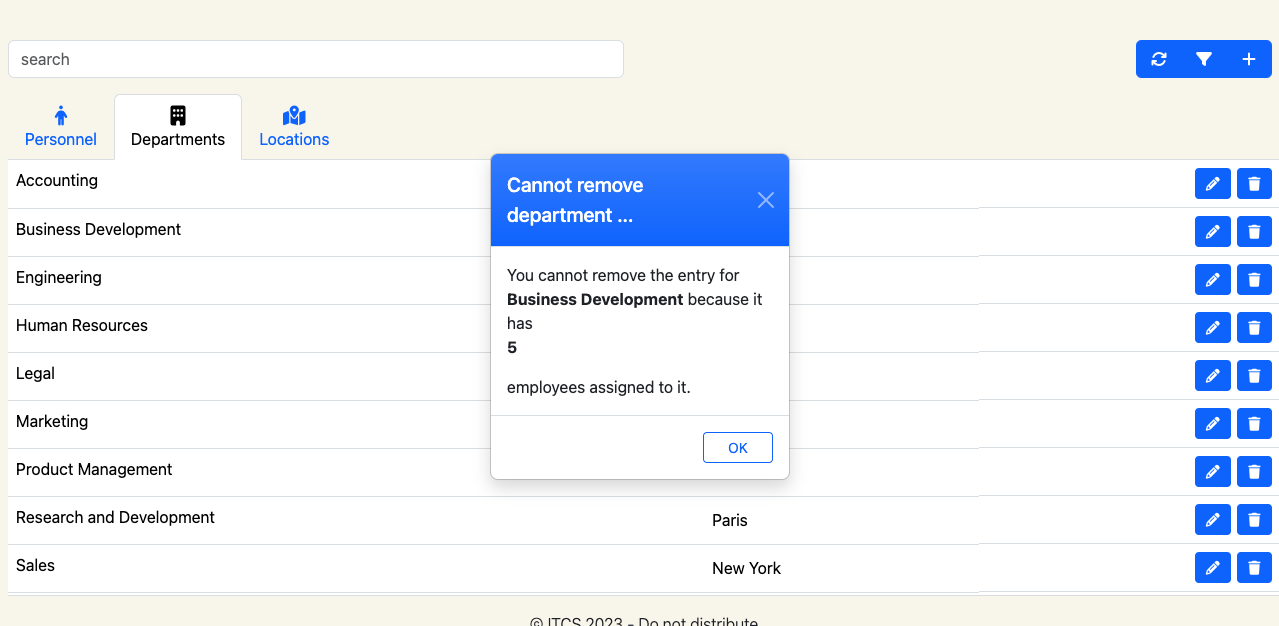
Task: Delete the Marketing department trash icon
Action: (x=1254, y=423)
